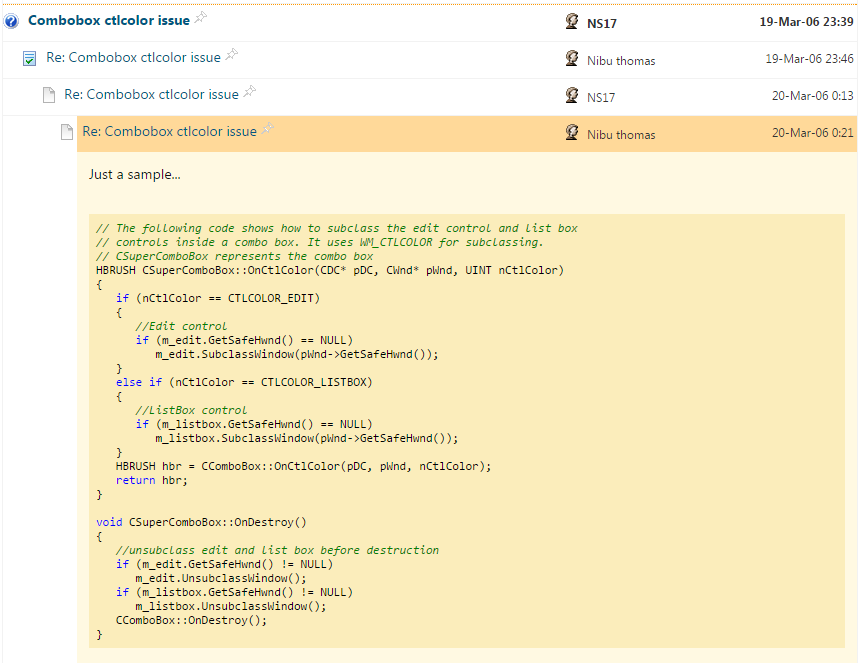Click the avatar icon next to Nibu thomas at 23:46
Viewport: 861px width, 663px height.
click(572, 58)
